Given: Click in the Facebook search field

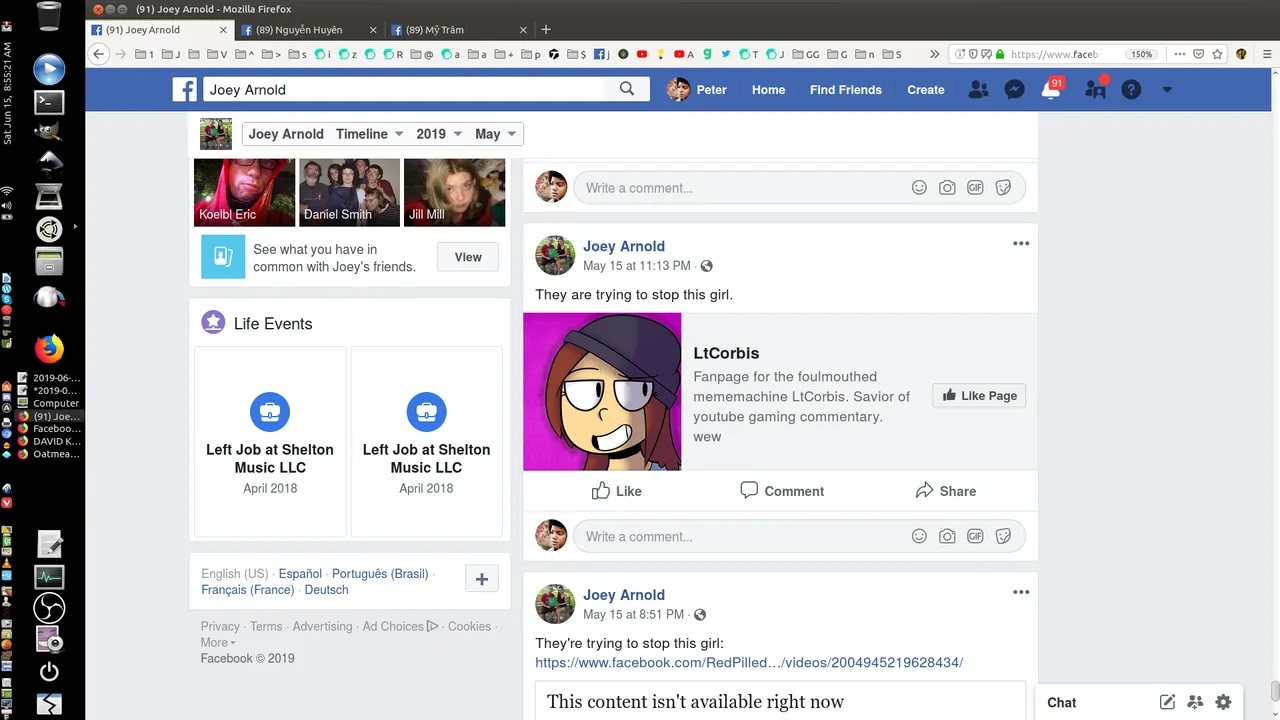Looking at the screenshot, I should coord(404,89).
